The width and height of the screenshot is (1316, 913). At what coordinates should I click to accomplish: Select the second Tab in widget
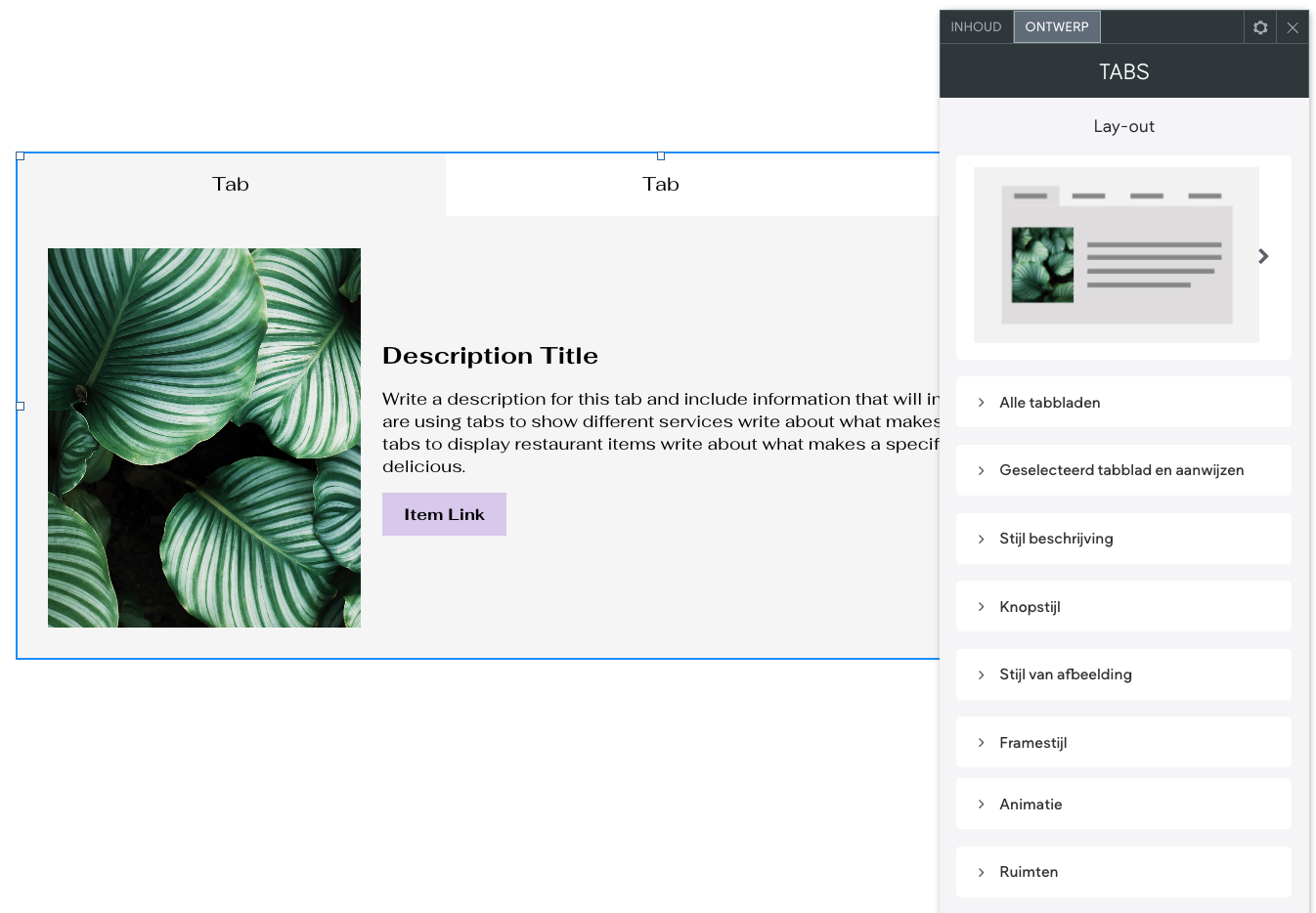coord(661,185)
